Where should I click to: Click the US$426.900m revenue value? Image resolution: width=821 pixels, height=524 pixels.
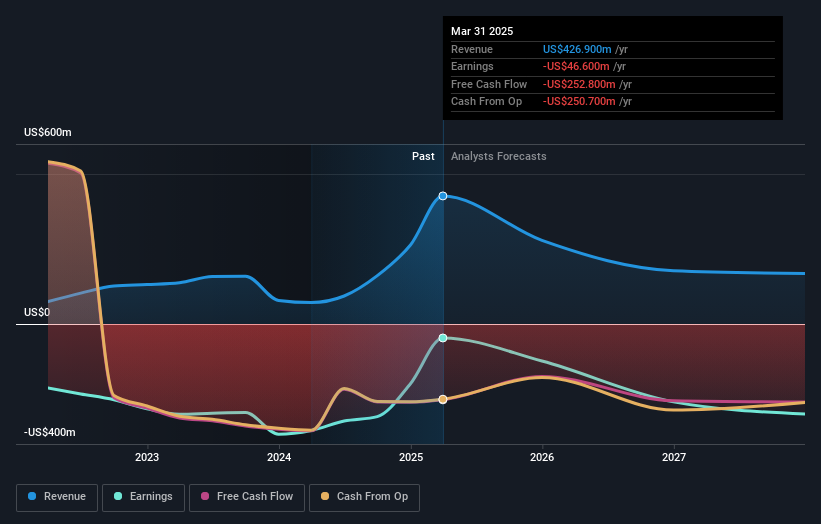(577, 49)
